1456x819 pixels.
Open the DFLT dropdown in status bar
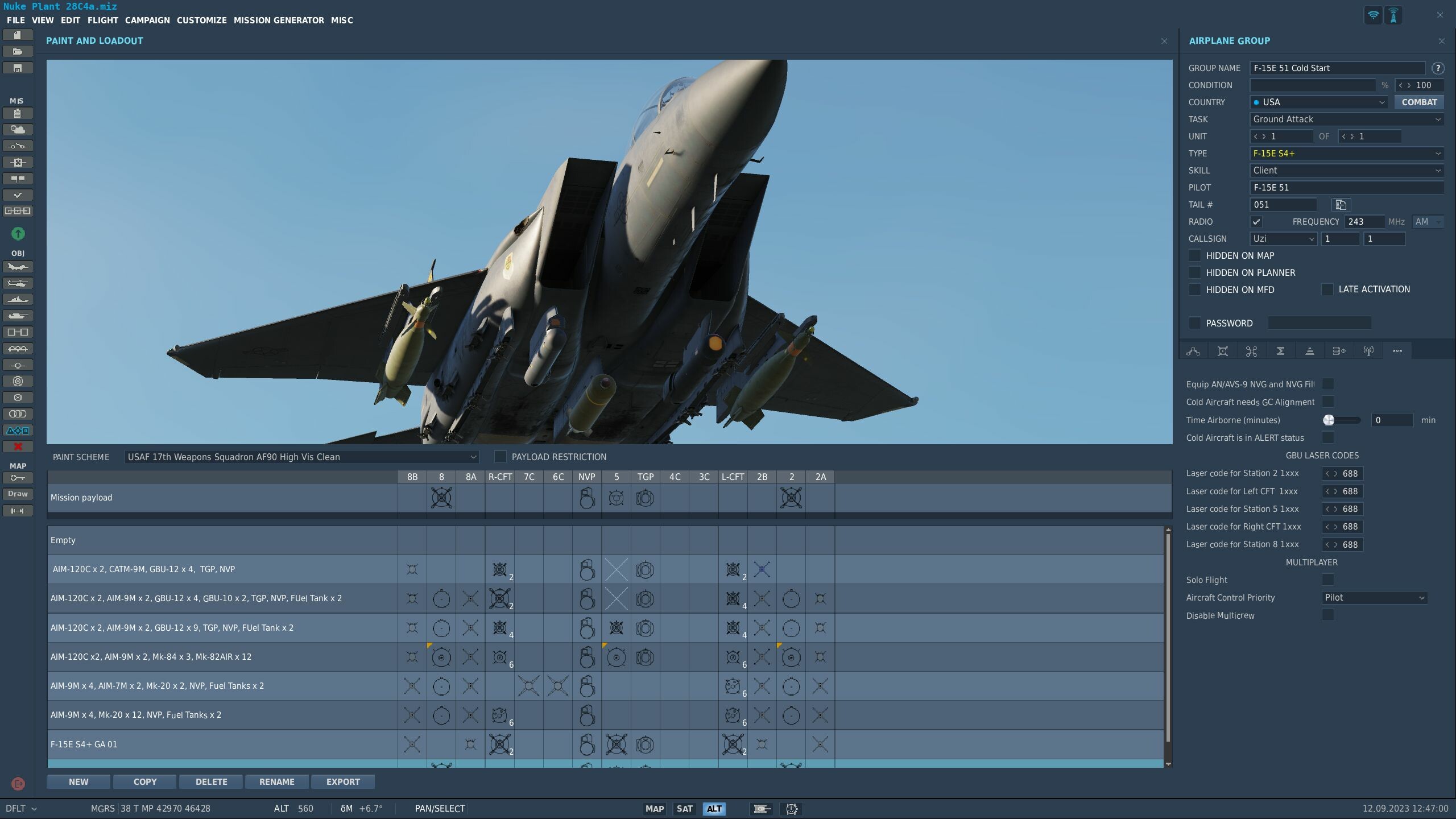(21, 809)
